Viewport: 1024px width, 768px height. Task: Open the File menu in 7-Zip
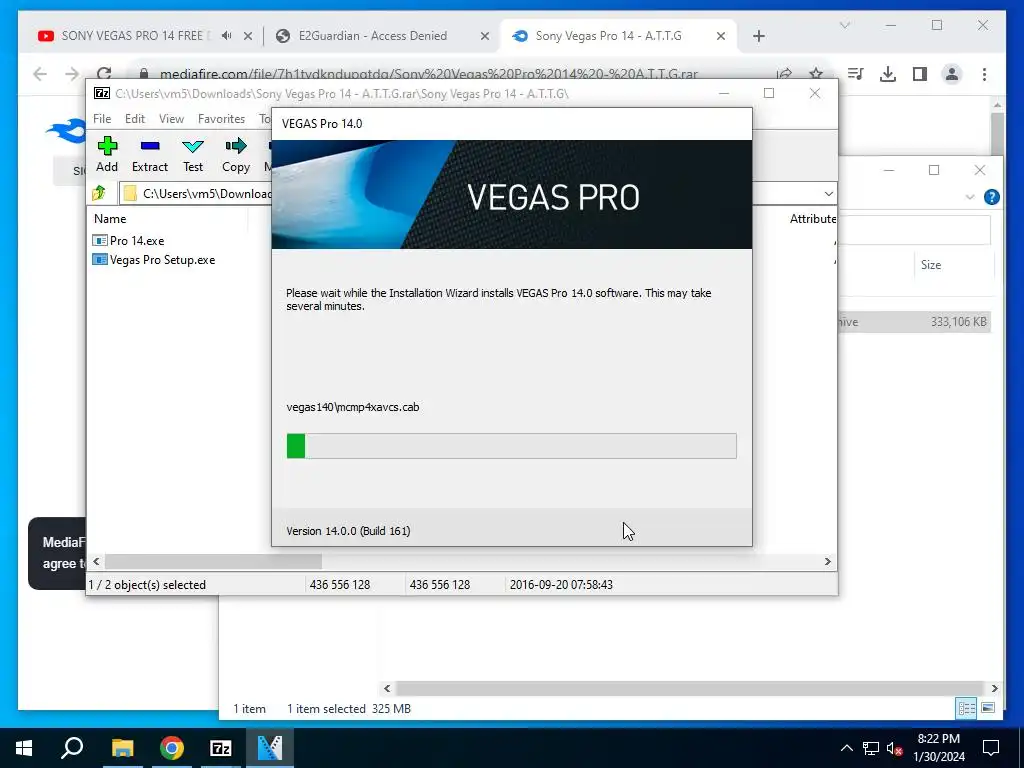coord(102,119)
